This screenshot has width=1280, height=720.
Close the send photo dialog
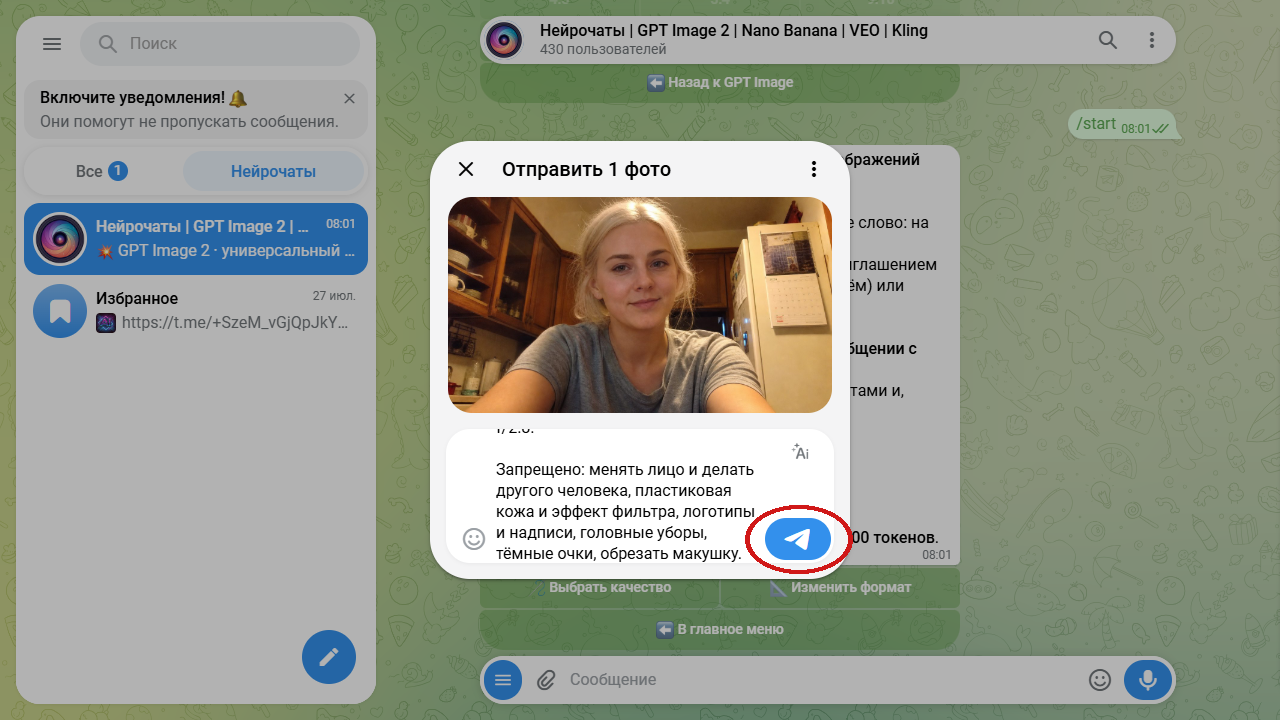click(466, 169)
